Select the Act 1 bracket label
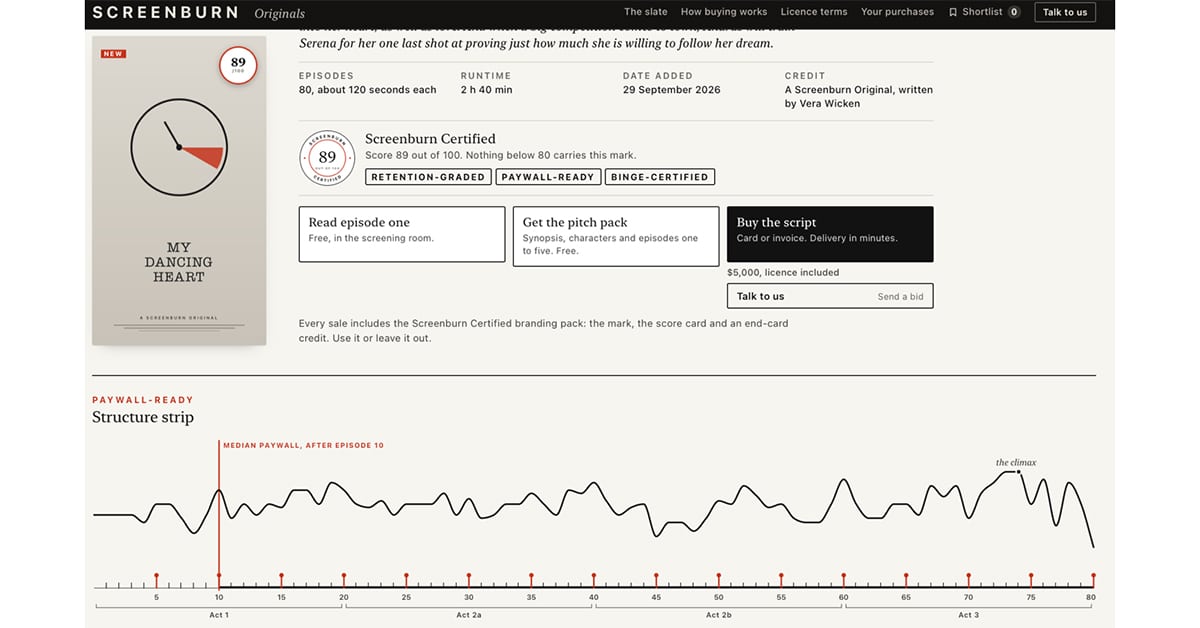 point(219,615)
